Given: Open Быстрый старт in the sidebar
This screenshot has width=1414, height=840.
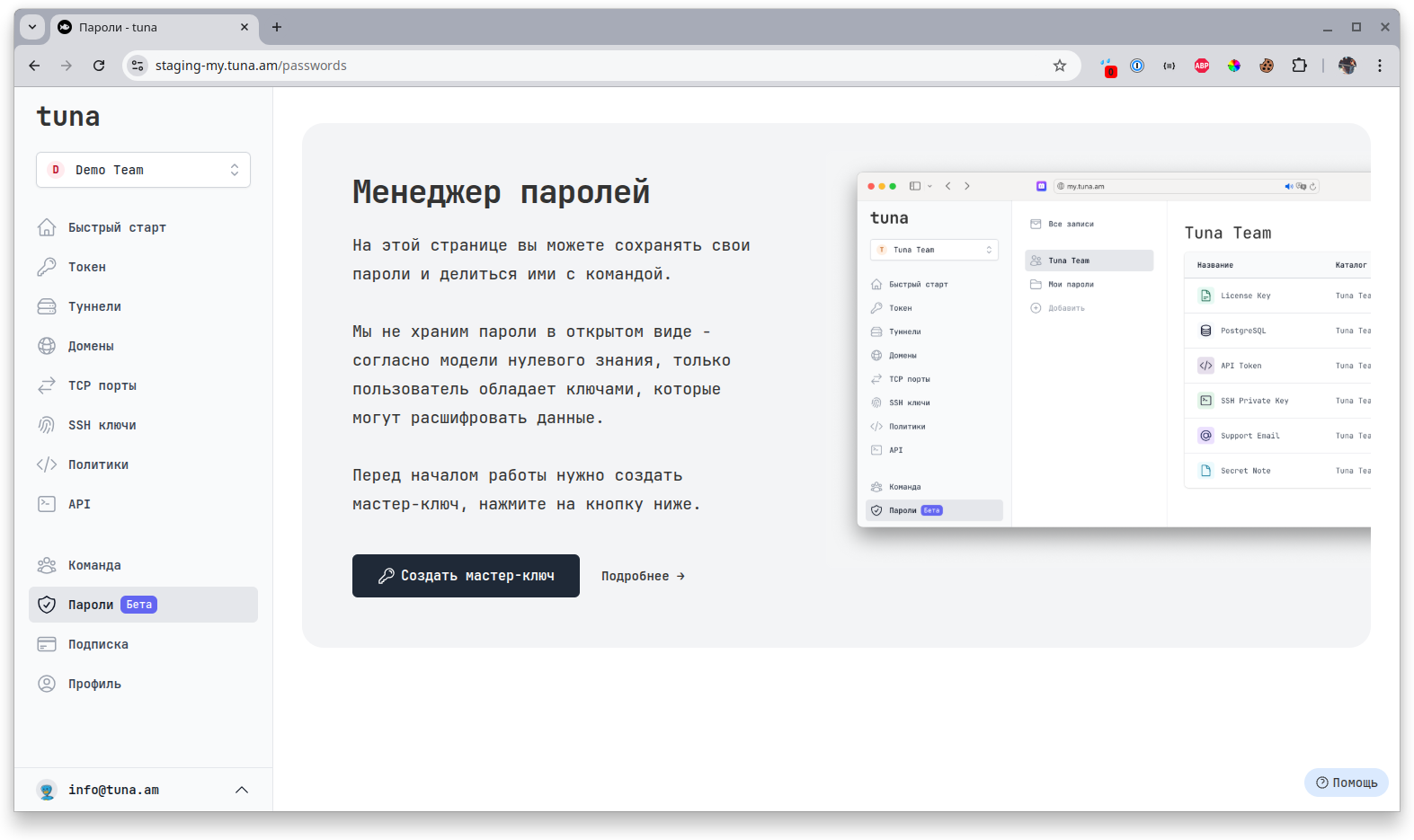Looking at the screenshot, I should [143, 227].
